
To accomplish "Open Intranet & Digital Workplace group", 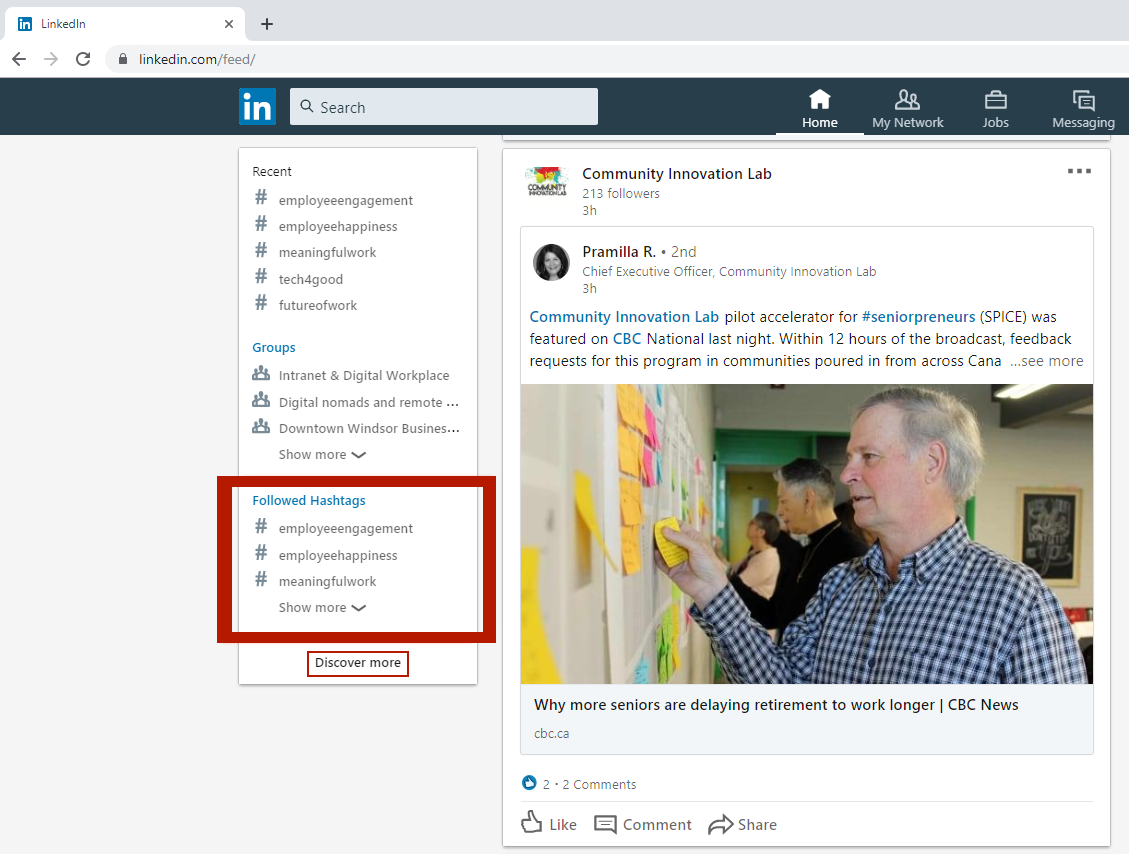I will [x=363, y=375].
